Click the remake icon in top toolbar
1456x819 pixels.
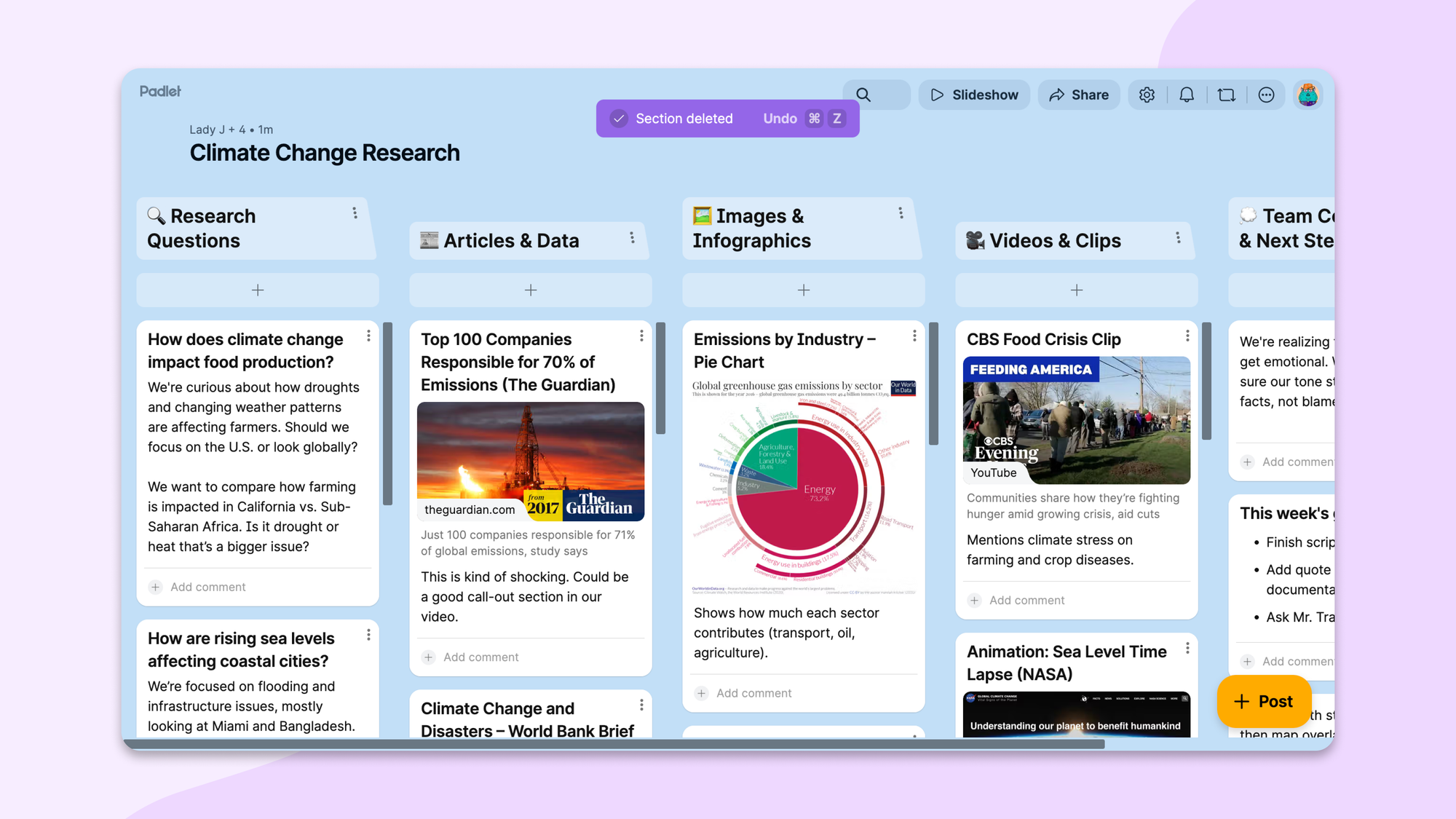click(1227, 95)
